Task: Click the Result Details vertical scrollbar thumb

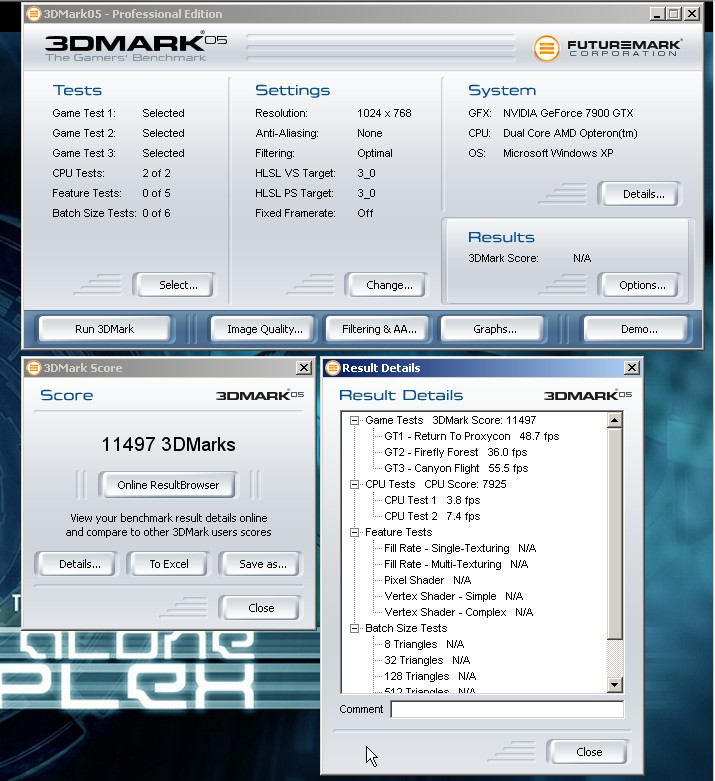Action: point(615,534)
